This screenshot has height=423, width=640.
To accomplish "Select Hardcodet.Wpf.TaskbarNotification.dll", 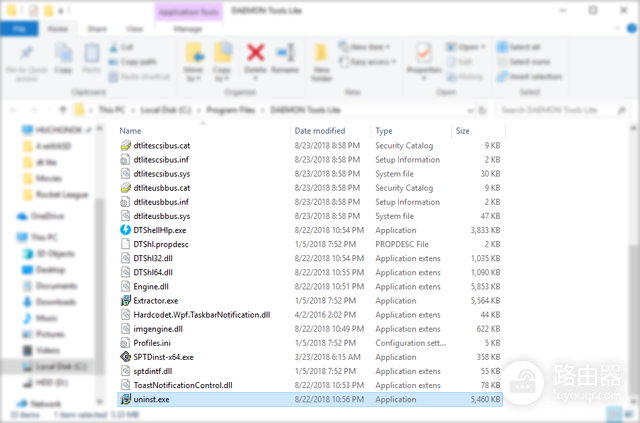I will [202, 315].
